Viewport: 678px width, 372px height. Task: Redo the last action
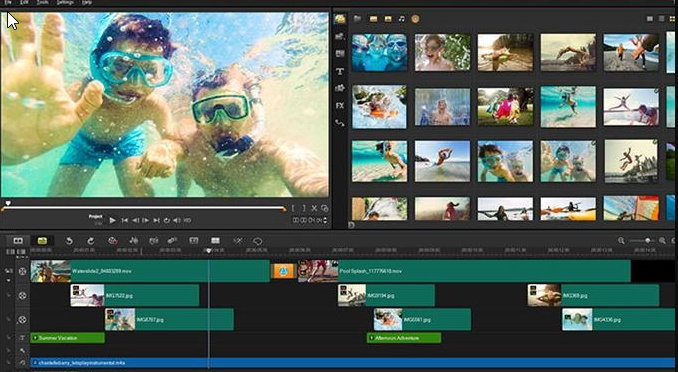click(x=90, y=241)
